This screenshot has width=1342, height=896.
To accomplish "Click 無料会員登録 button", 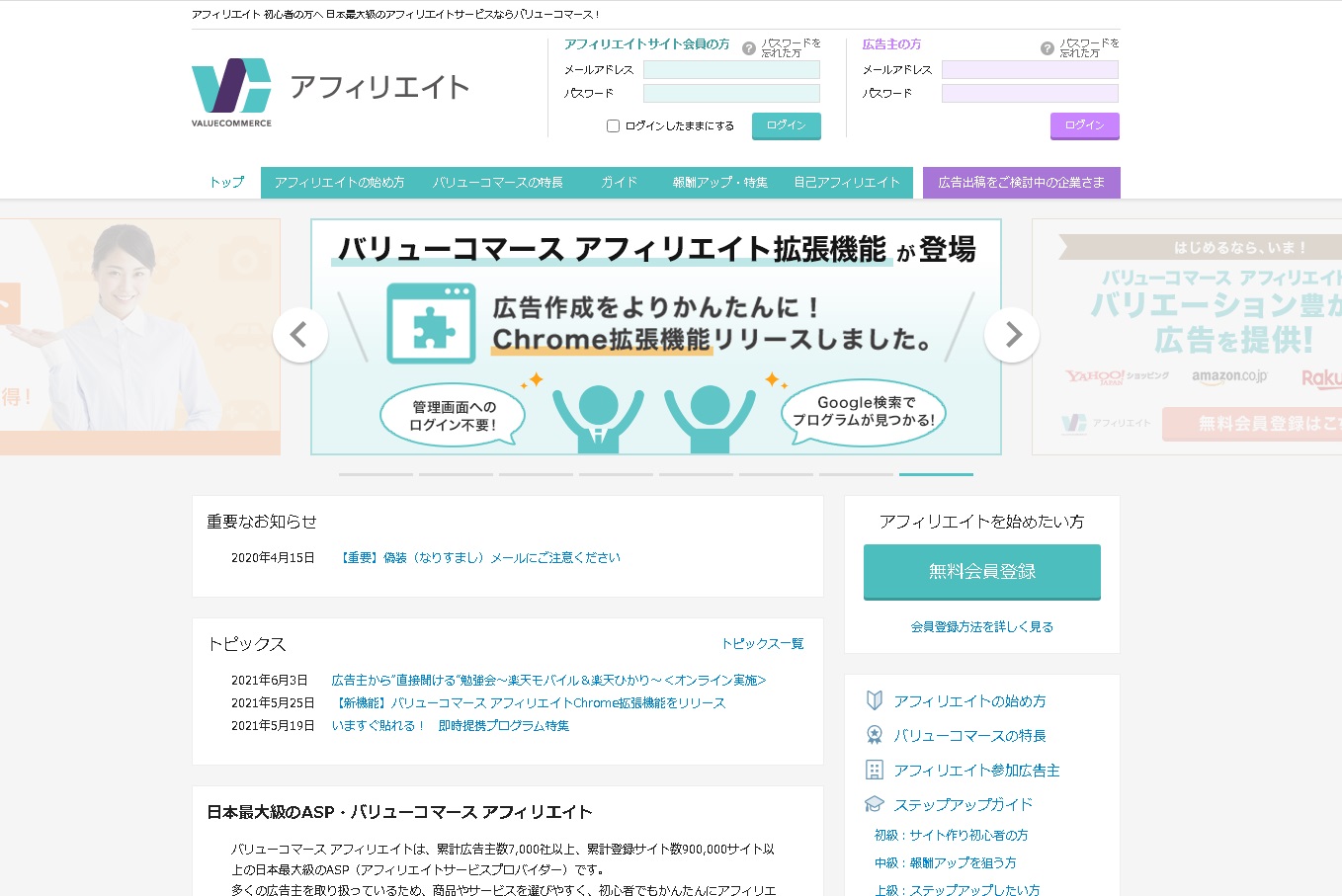I will coord(982,572).
